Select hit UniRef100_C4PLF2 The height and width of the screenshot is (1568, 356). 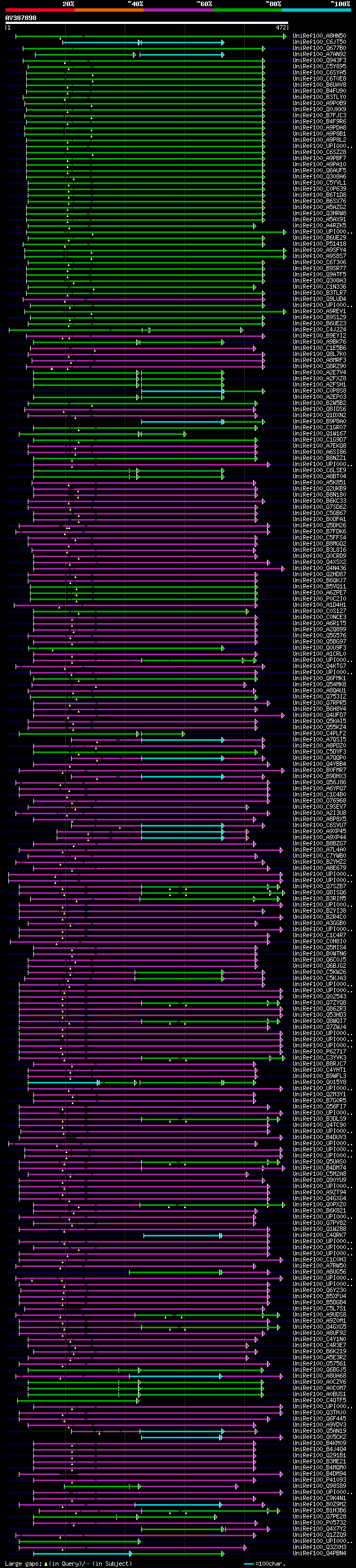tap(319, 734)
